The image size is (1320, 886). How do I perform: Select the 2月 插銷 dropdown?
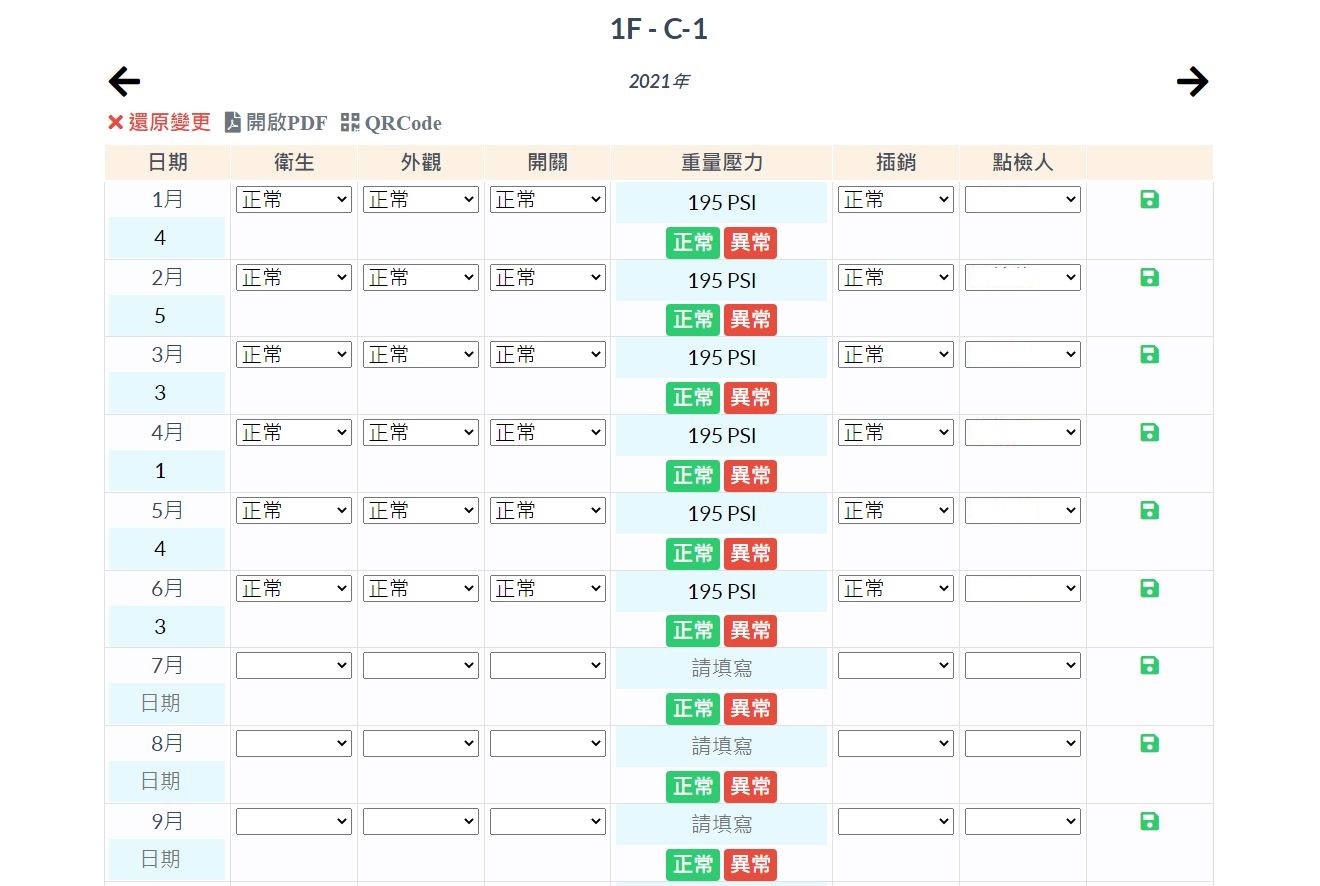coord(895,278)
